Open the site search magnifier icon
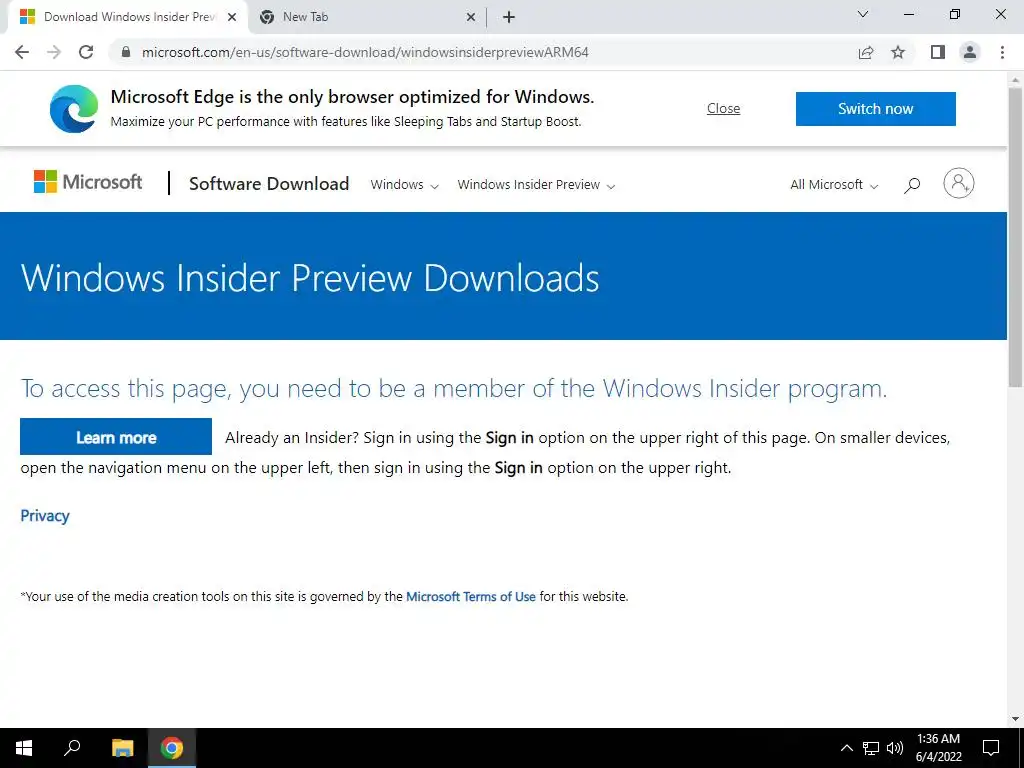1024x768 pixels. [912, 185]
